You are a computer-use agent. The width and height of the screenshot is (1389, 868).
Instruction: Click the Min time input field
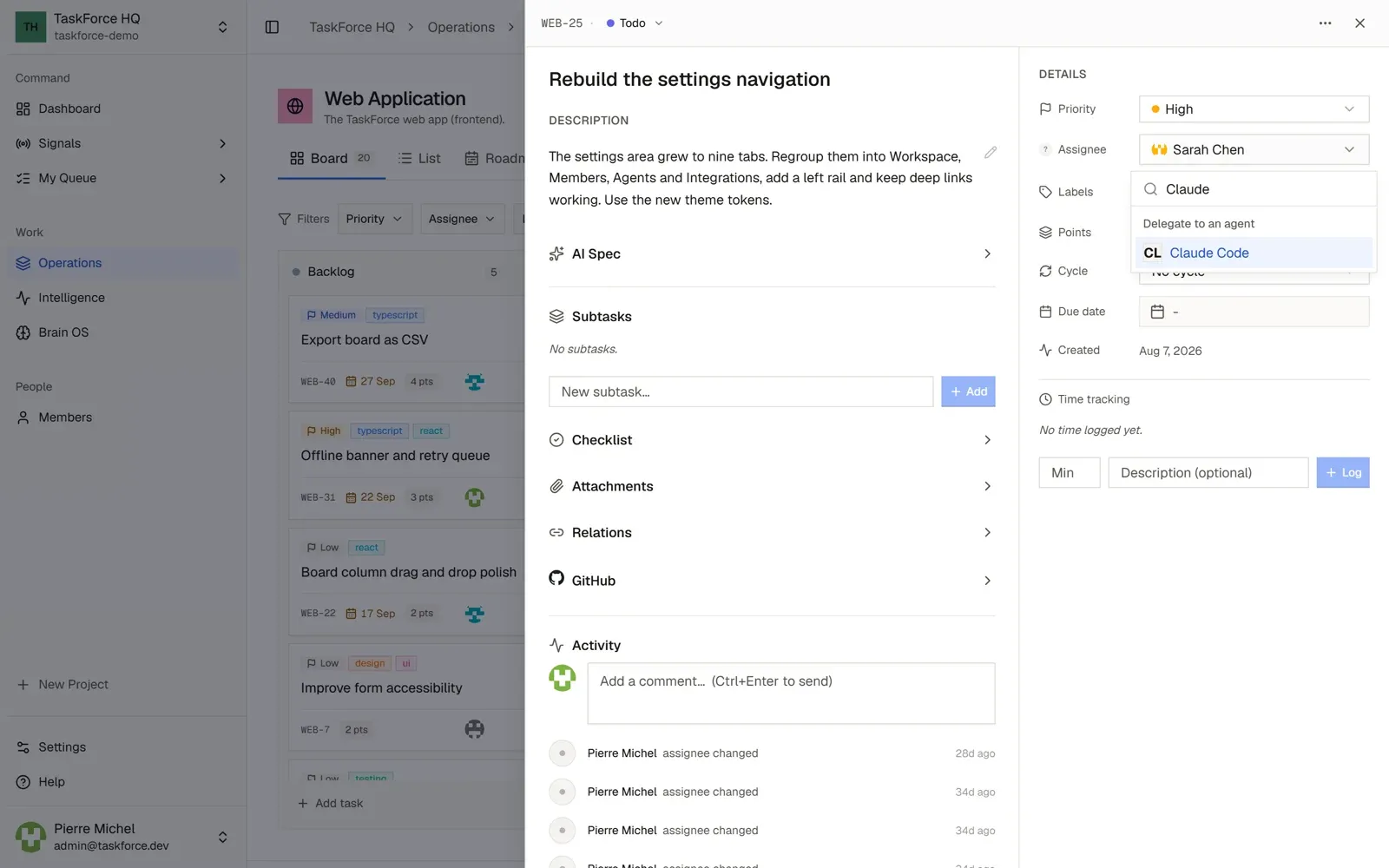(1070, 473)
